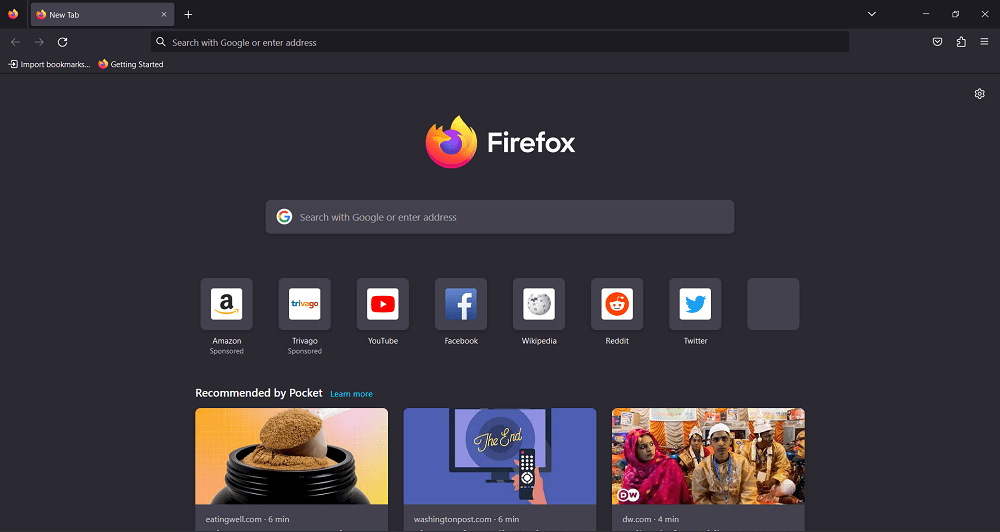Open the YouTube shortcut tile
The width and height of the screenshot is (1000, 532).
(x=383, y=304)
